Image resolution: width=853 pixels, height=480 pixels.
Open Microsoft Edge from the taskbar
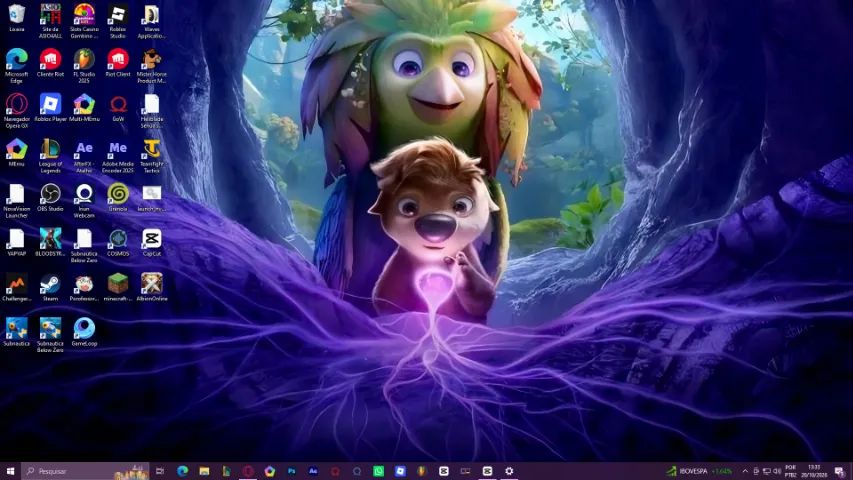182,471
